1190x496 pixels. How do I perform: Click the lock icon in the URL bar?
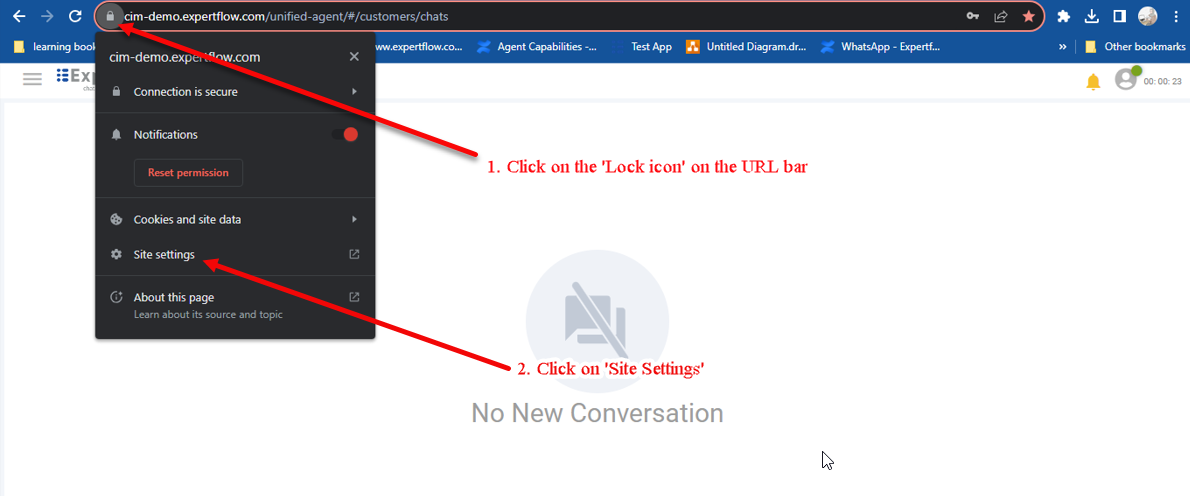(111, 16)
